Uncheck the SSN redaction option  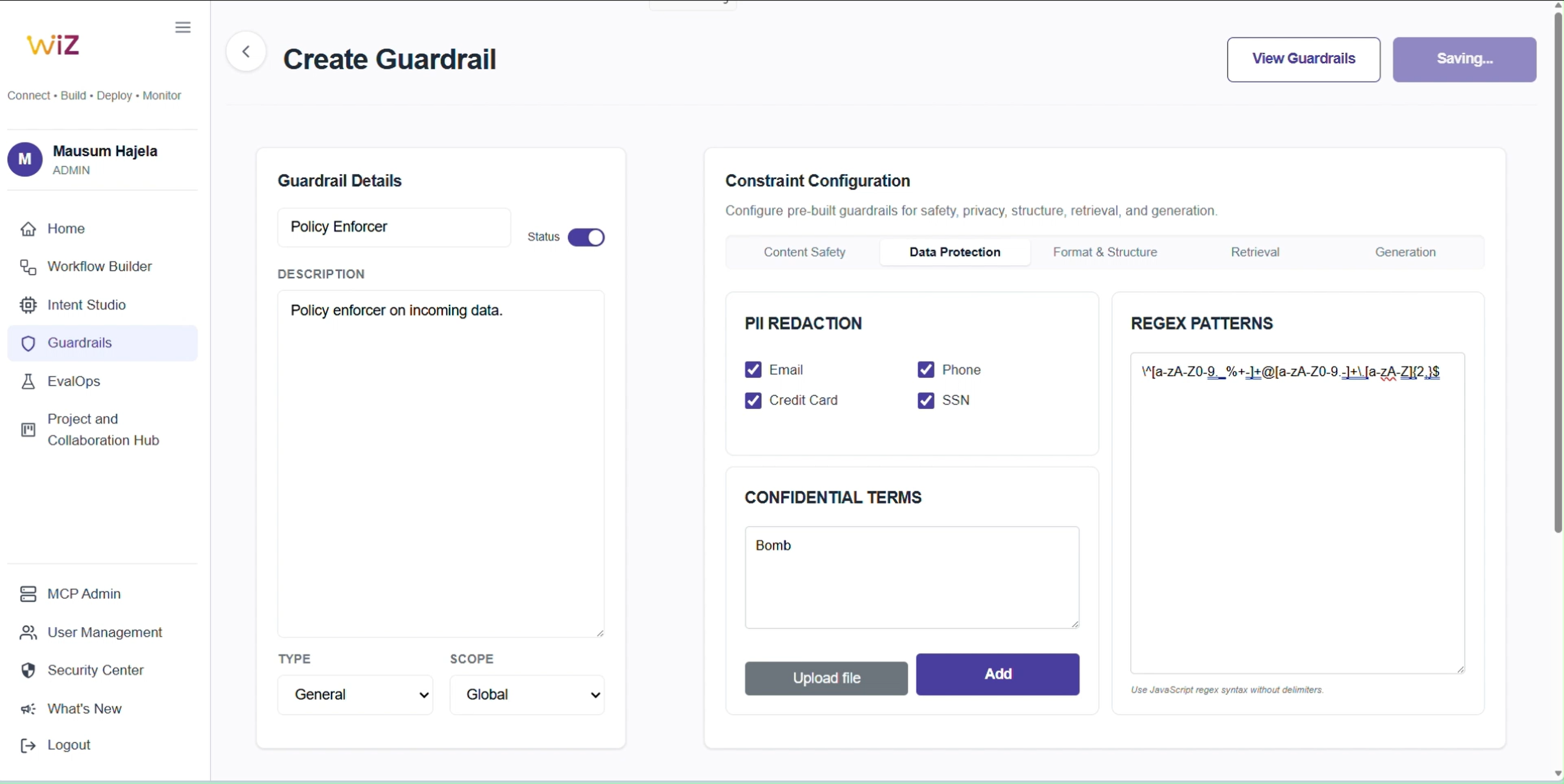[x=925, y=400]
